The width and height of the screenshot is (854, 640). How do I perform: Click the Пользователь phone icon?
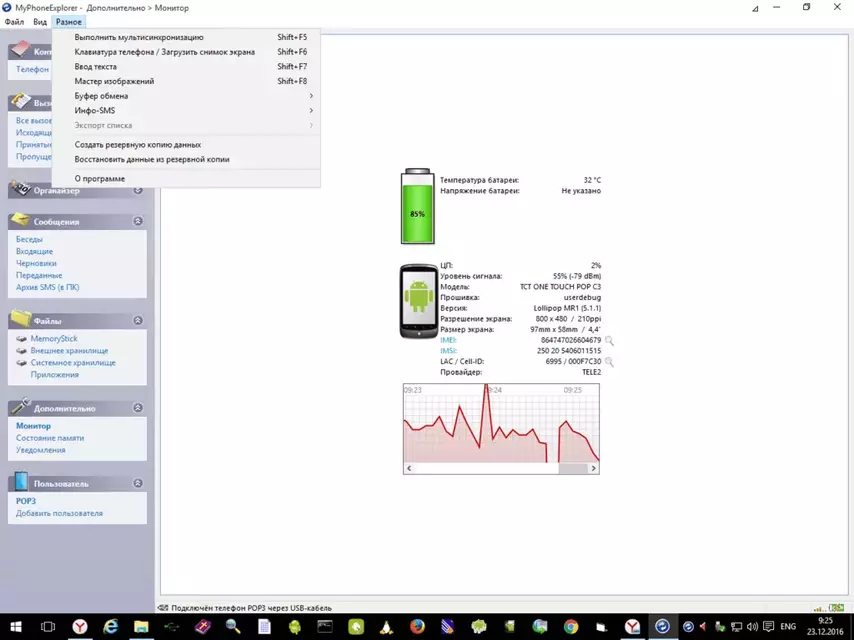[x=21, y=481]
